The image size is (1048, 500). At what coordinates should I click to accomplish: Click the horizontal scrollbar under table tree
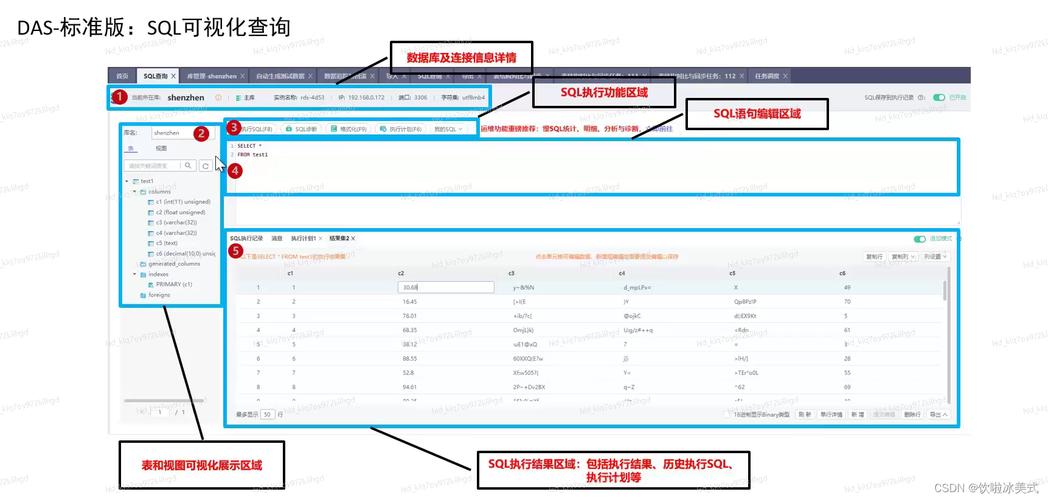coord(164,400)
